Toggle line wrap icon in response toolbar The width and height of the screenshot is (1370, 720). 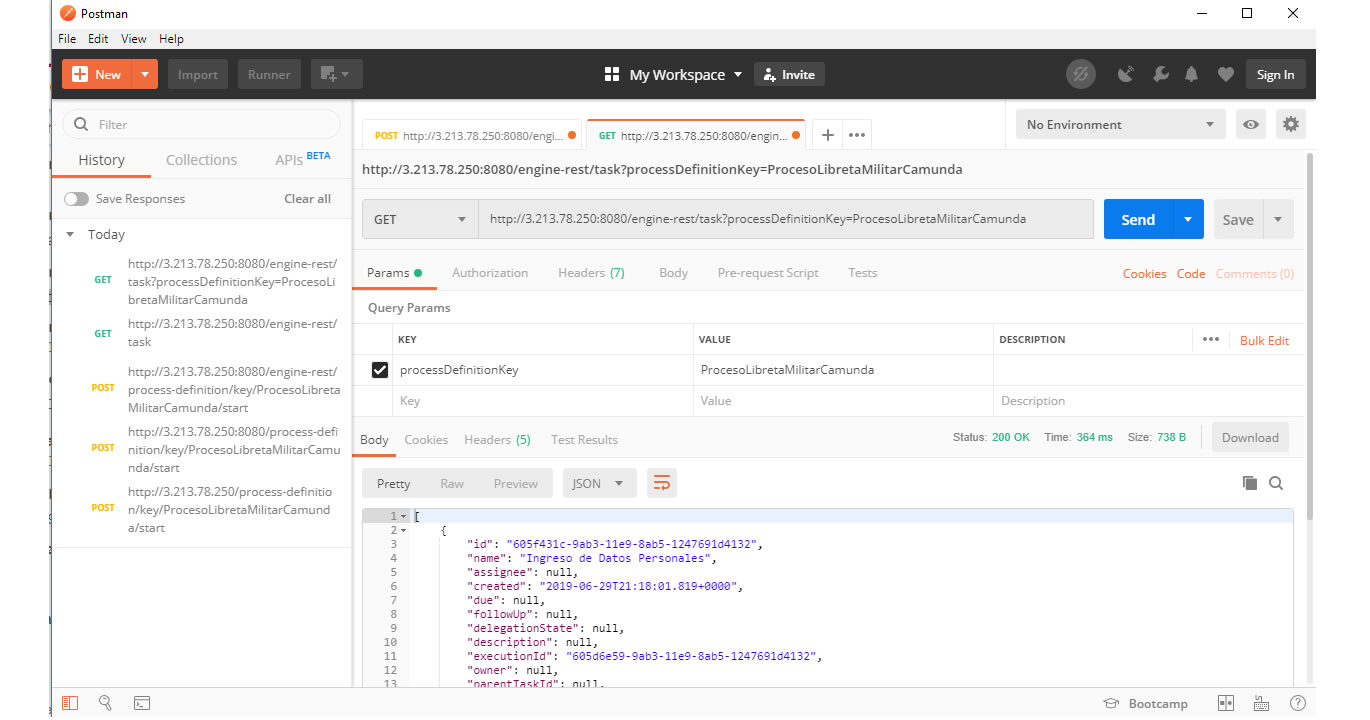tap(662, 483)
